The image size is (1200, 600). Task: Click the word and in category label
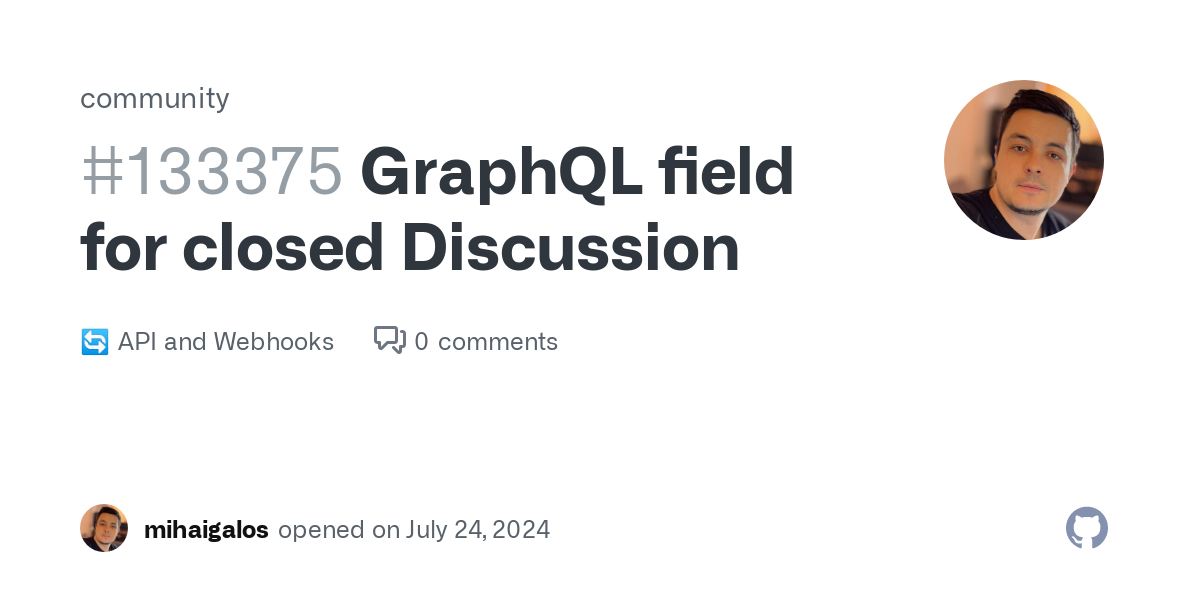pyautogui.click(x=185, y=342)
